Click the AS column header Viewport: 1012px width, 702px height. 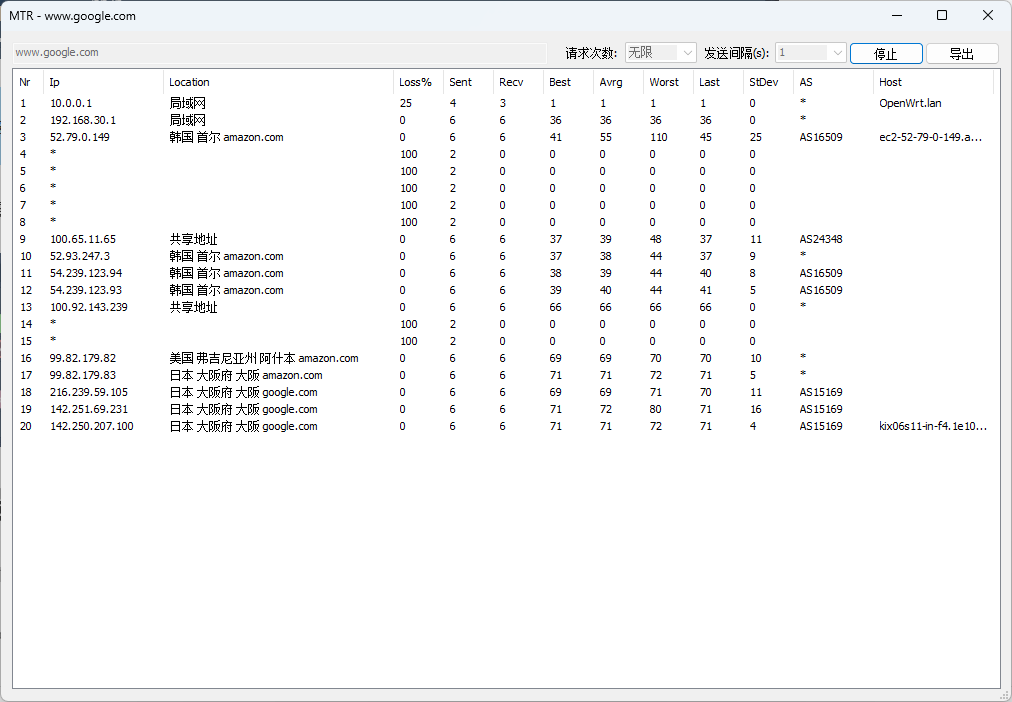(x=806, y=82)
